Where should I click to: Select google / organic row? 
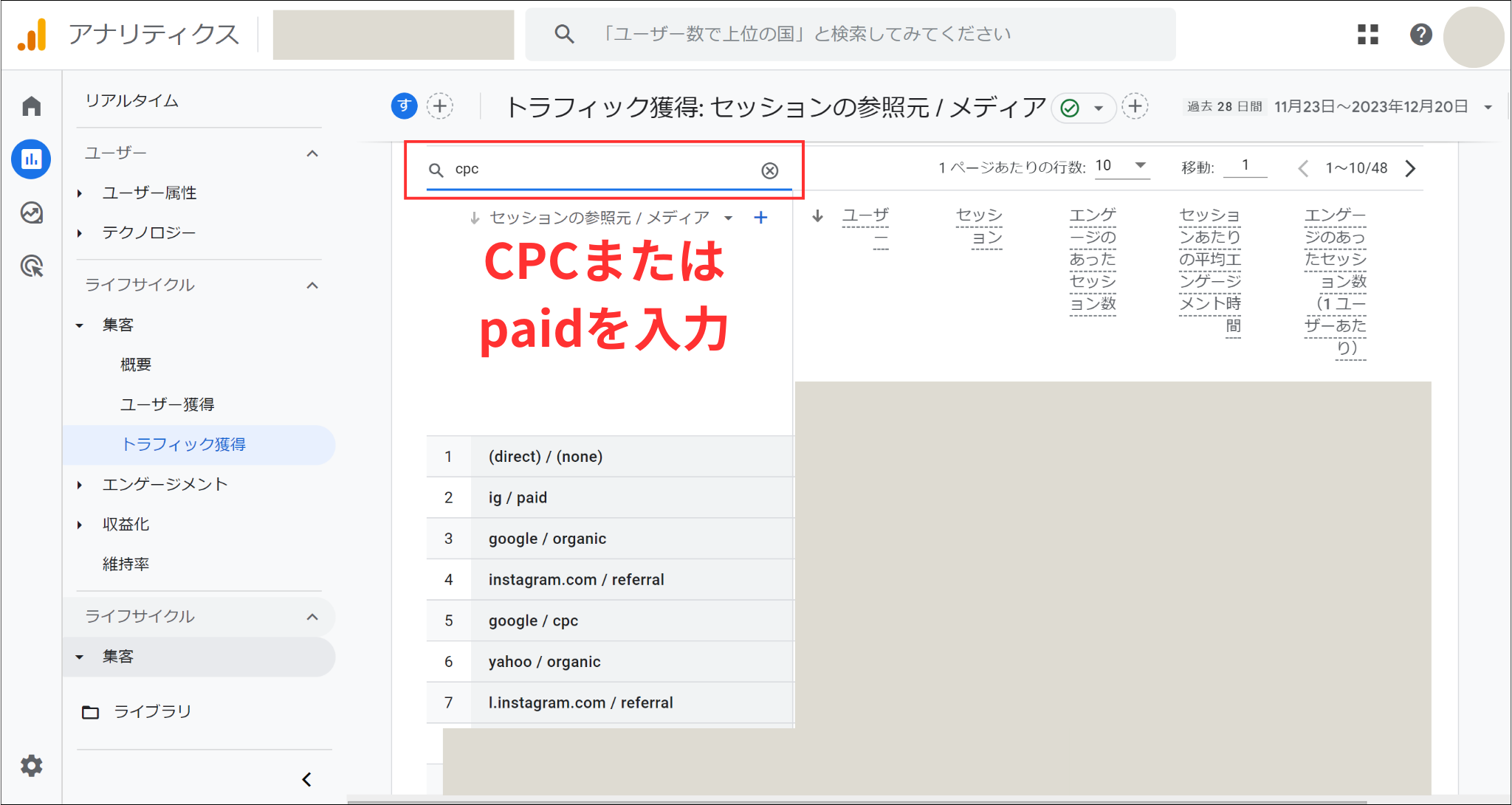coord(610,539)
